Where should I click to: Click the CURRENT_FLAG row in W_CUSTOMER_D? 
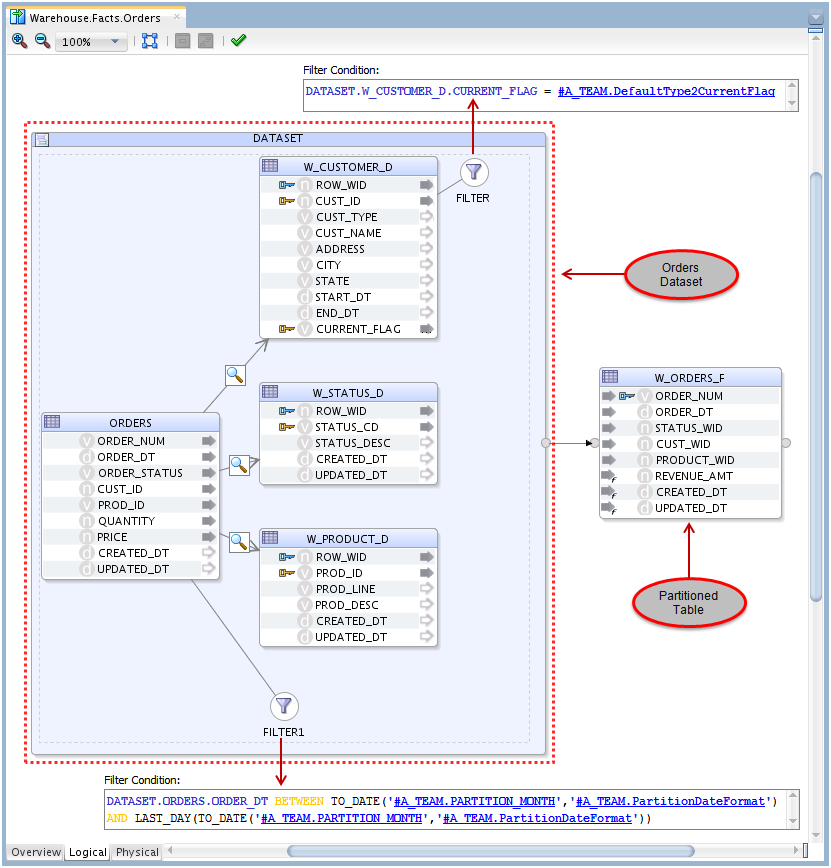[358, 329]
